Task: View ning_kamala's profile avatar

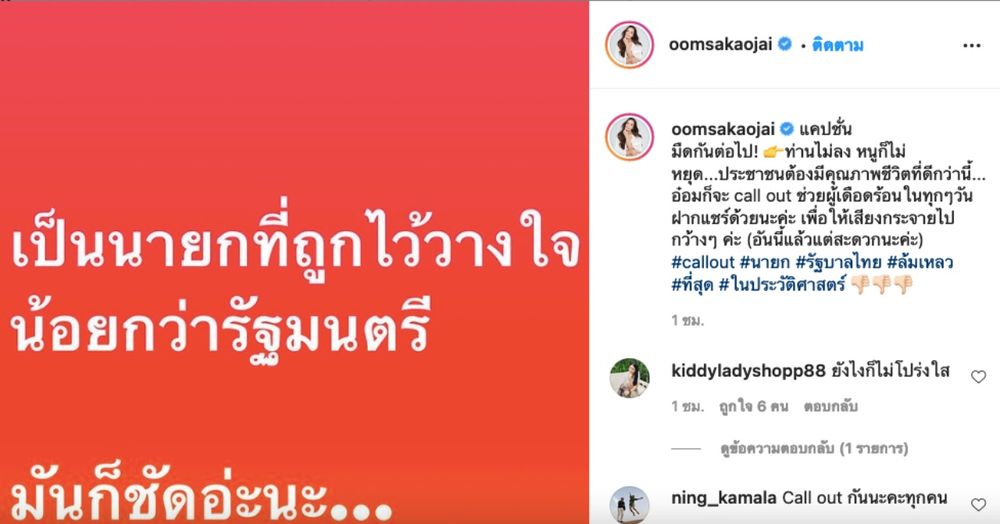Action: [629, 505]
